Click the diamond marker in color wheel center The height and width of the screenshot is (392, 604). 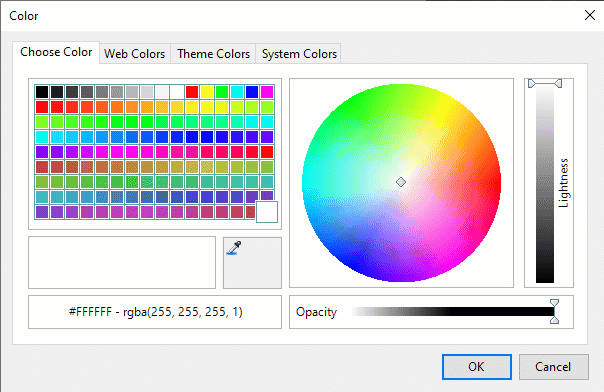(401, 182)
